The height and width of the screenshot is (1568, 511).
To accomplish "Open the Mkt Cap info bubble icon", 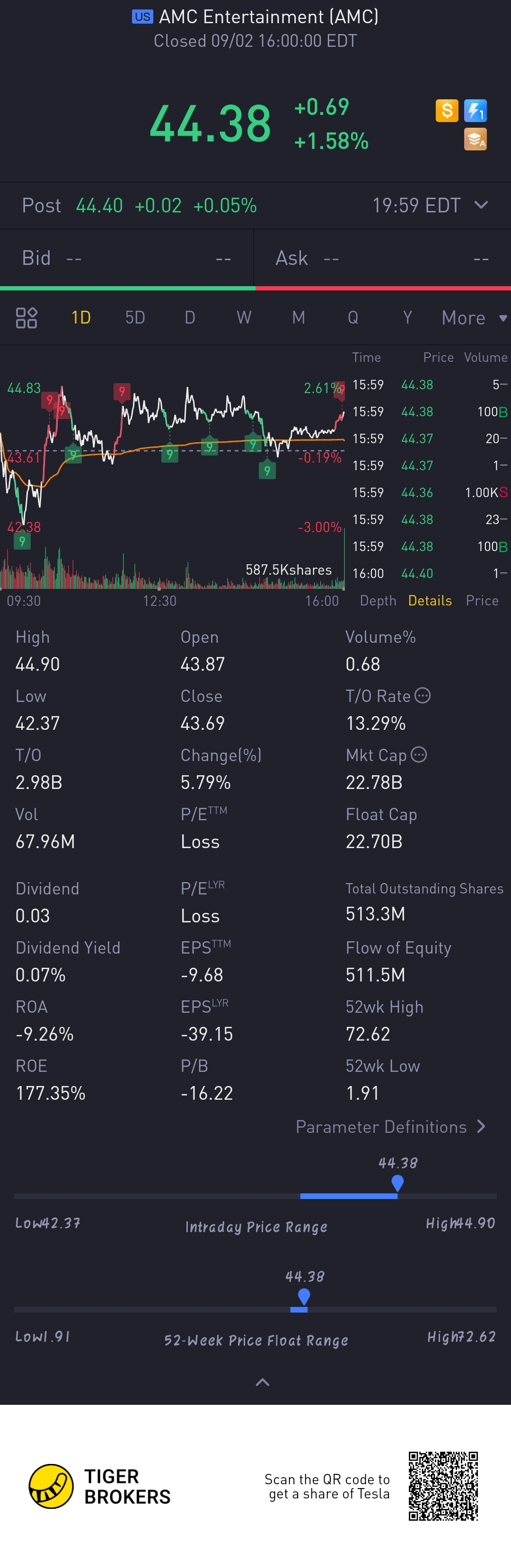I will point(419,755).
